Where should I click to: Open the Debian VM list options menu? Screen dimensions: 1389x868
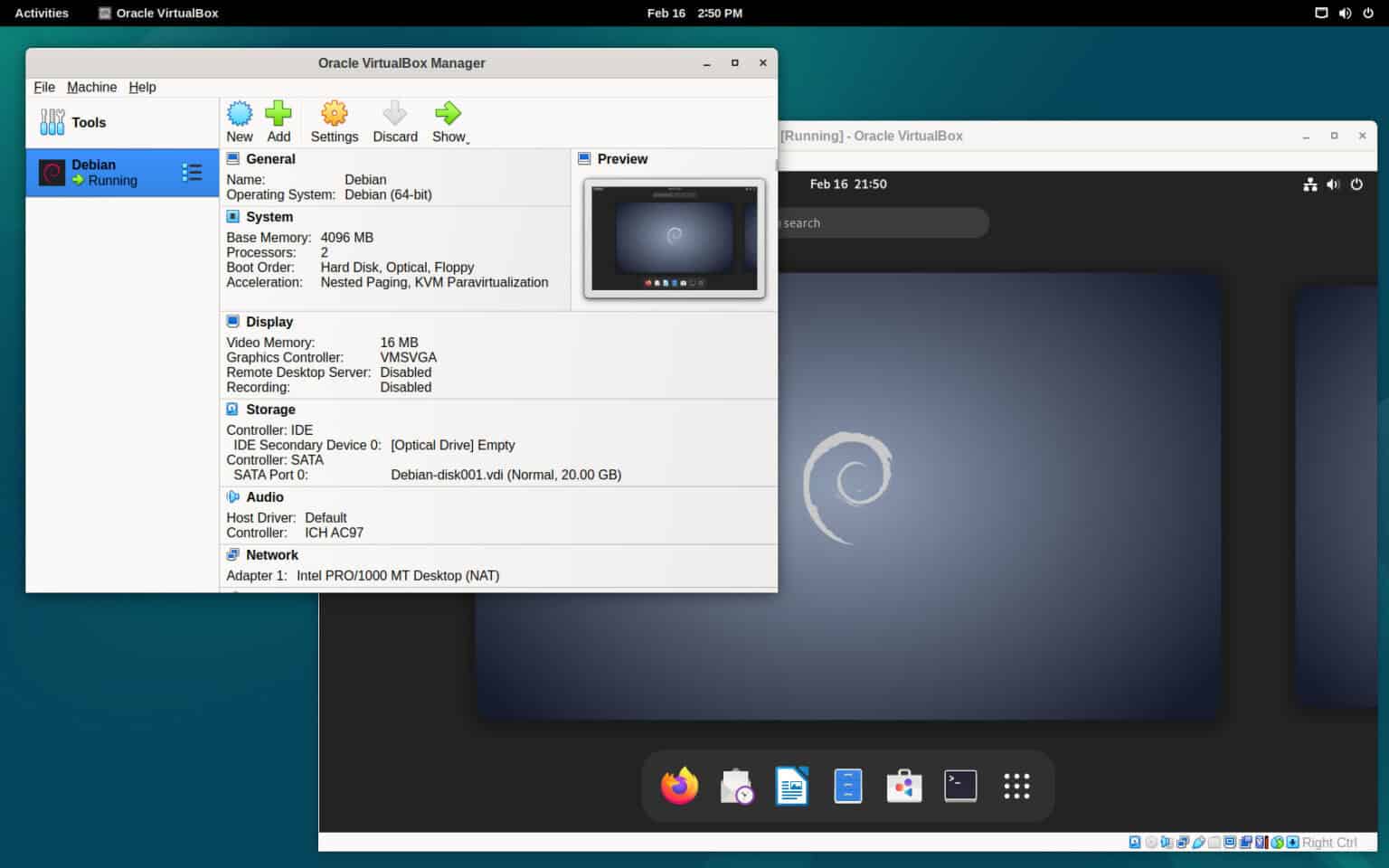click(192, 172)
